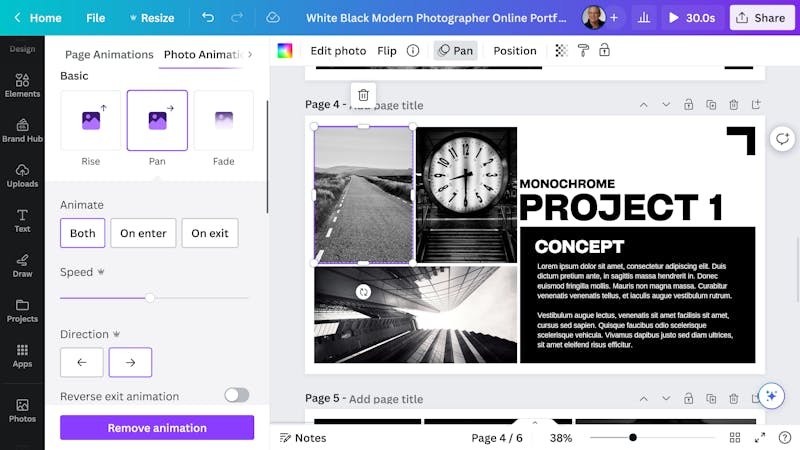Open the Uploads sidebar panel
Viewport: 800px width, 450px height.
tap(22, 176)
